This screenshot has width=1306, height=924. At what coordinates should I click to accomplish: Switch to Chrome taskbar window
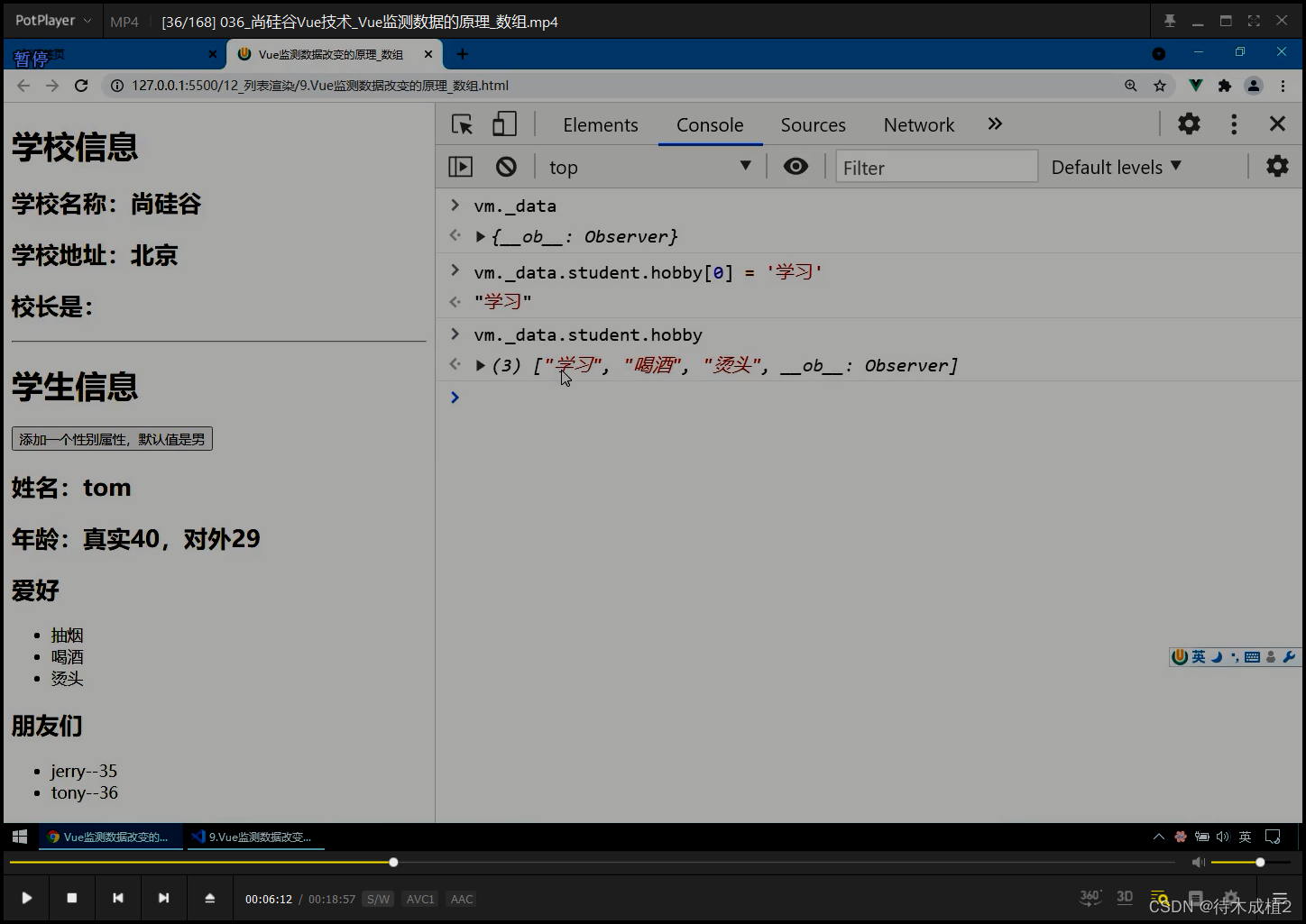click(x=110, y=837)
